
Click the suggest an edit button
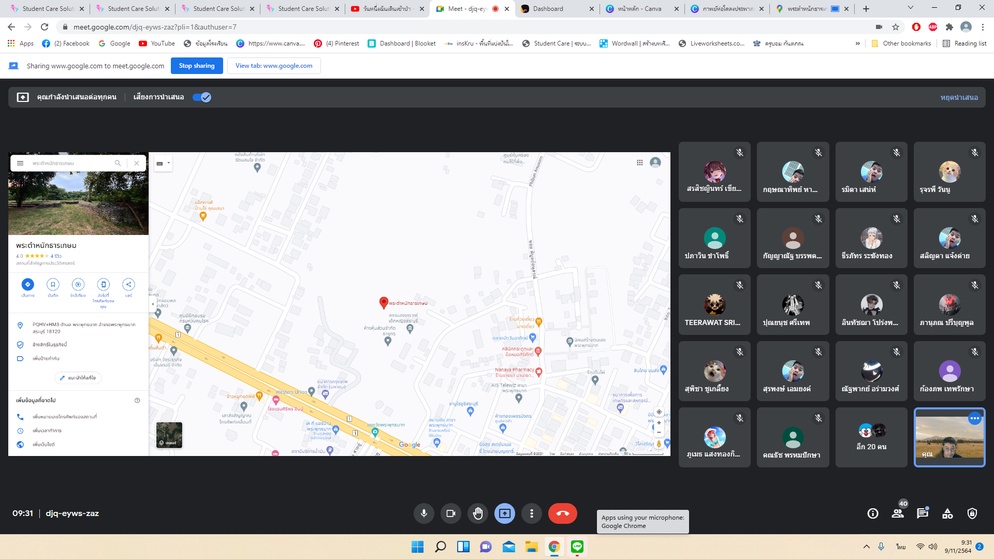tap(79, 378)
